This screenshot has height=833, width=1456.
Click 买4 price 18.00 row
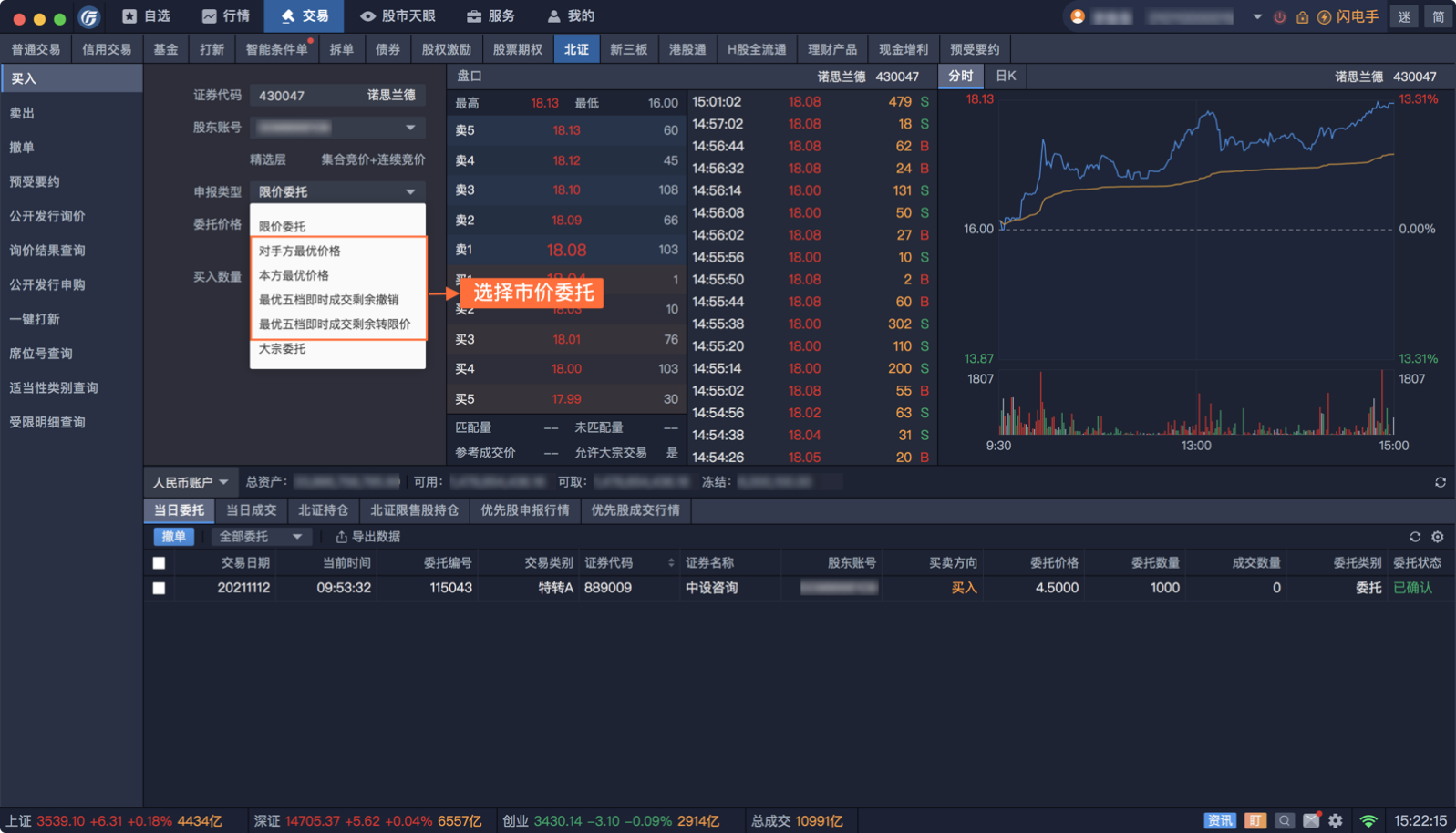click(x=566, y=369)
